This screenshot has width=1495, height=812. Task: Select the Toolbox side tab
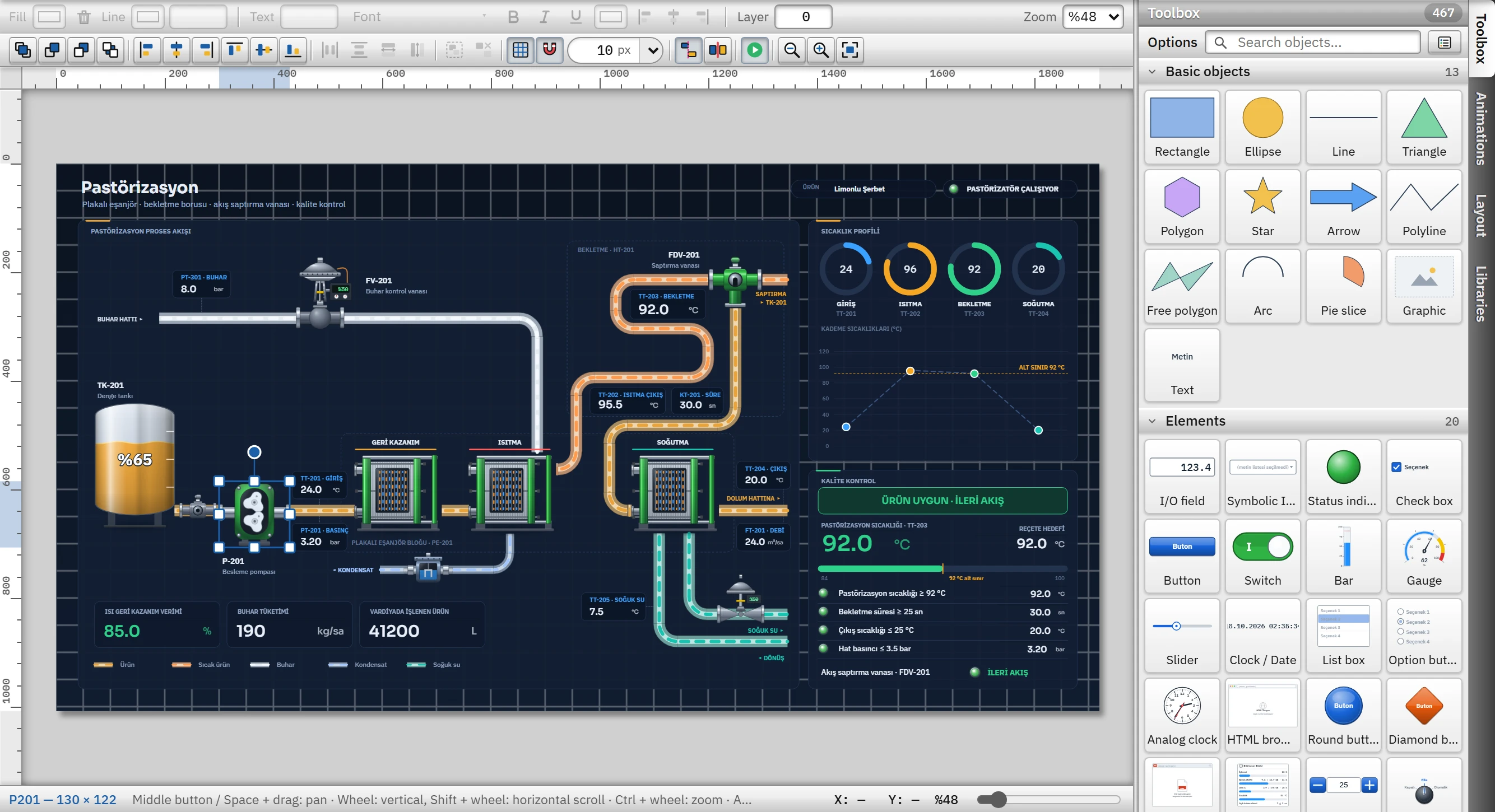[x=1482, y=39]
